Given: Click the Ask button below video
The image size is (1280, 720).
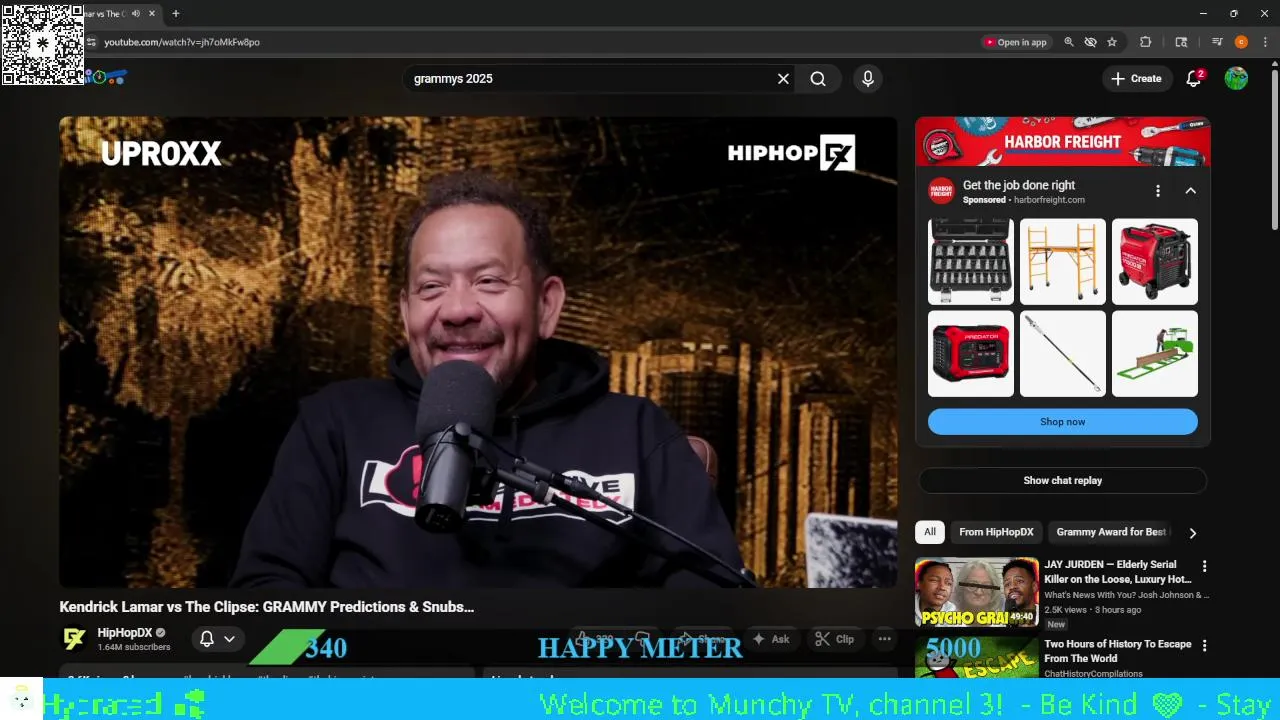Looking at the screenshot, I should 771,639.
